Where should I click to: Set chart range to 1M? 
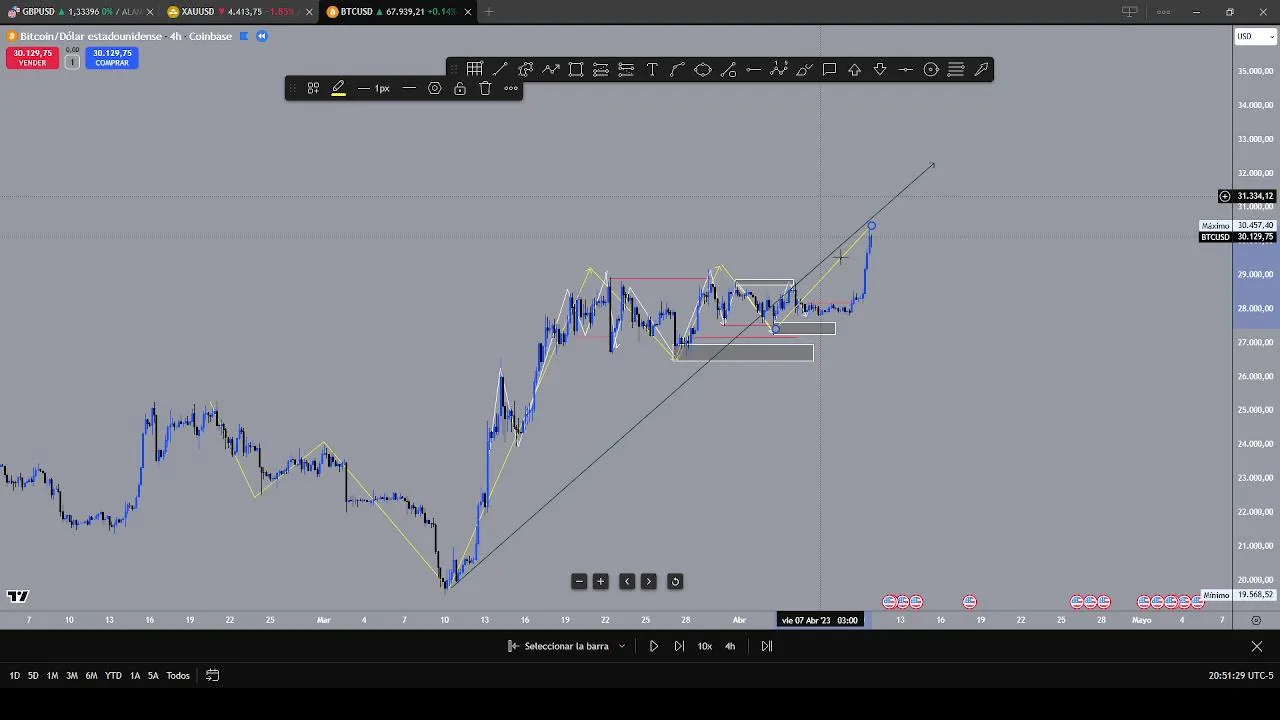coord(52,675)
